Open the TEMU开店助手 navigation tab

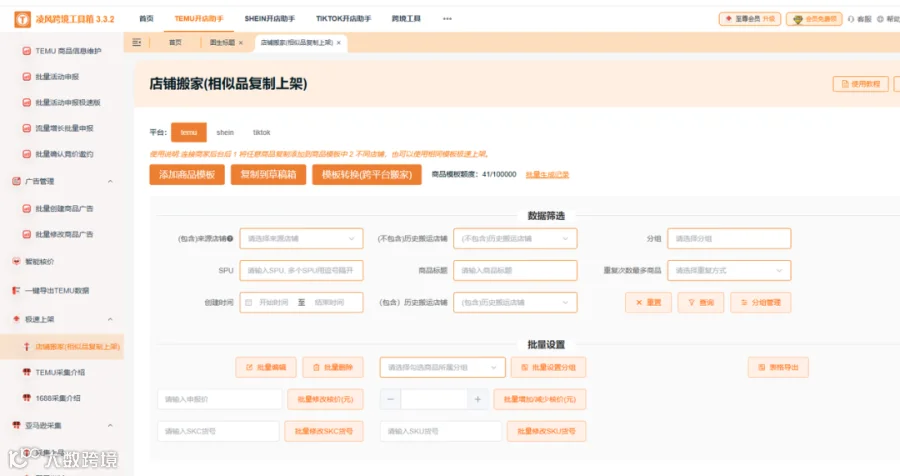point(199,19)
